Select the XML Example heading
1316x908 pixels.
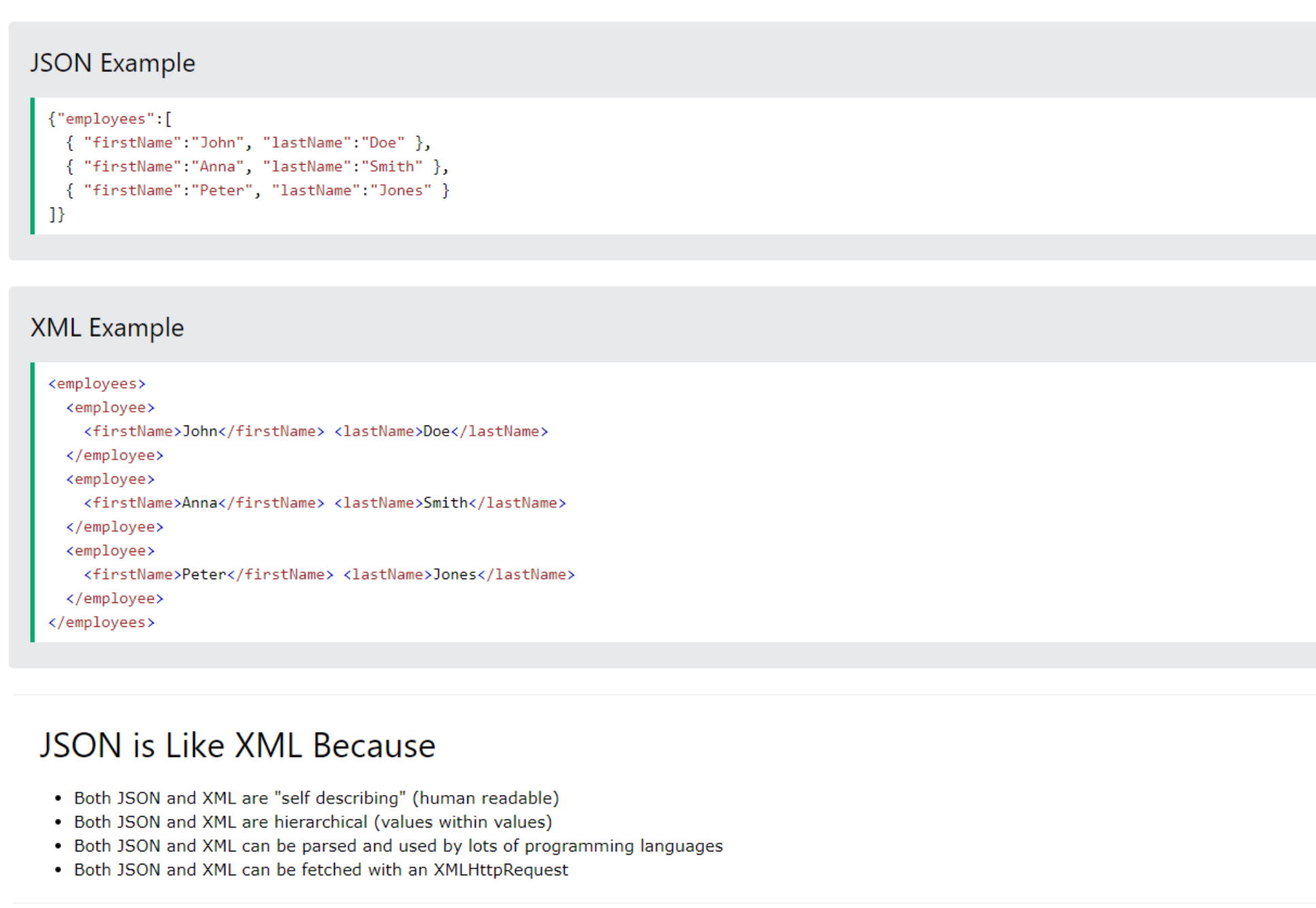tap(107, 327)
